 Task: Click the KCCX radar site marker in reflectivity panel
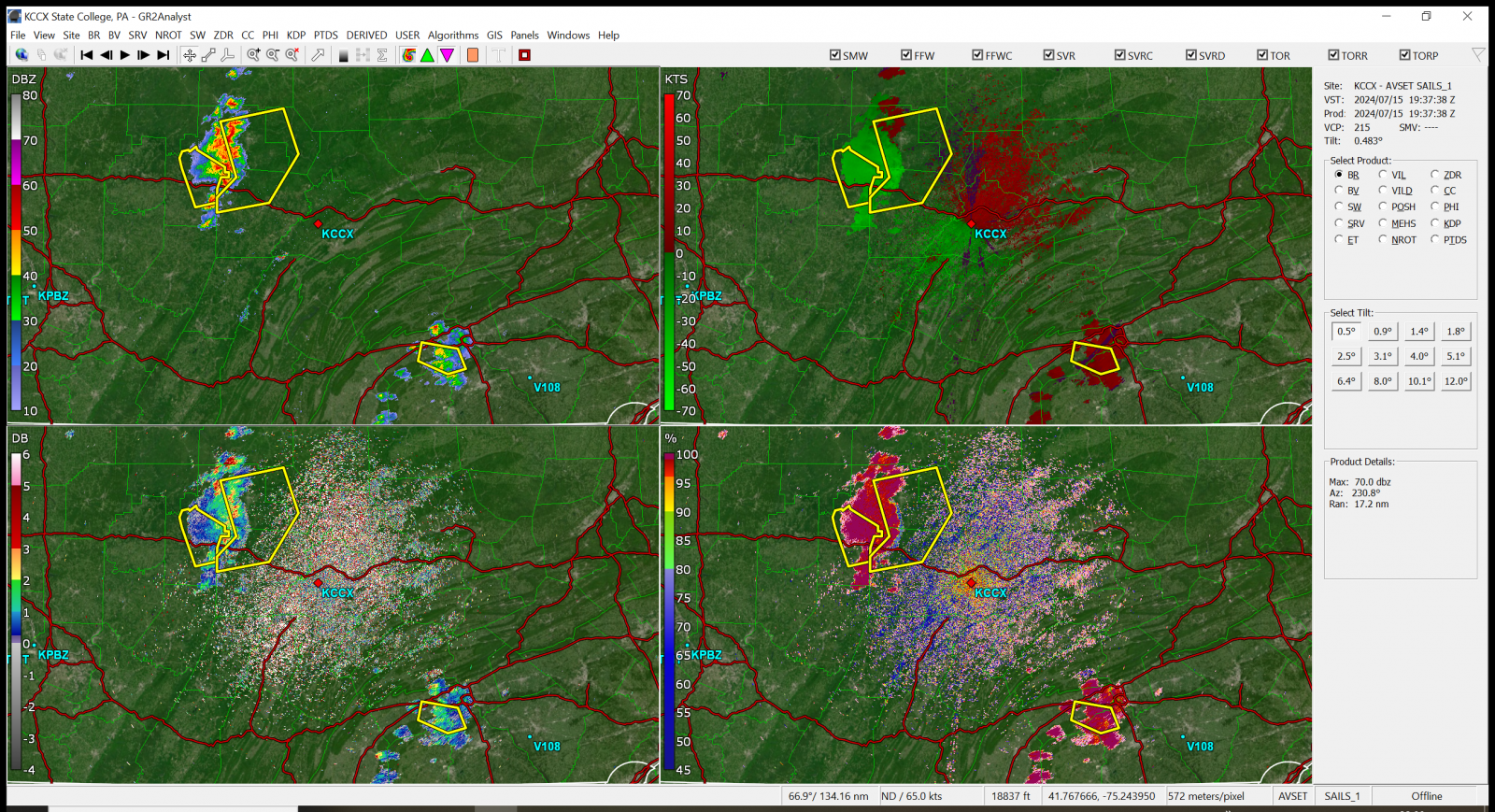pos(318,224)
